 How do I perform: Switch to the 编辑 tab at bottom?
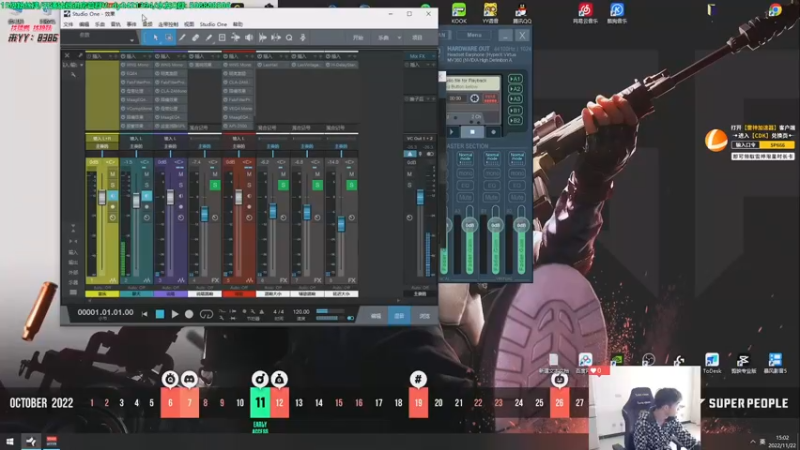376,316
